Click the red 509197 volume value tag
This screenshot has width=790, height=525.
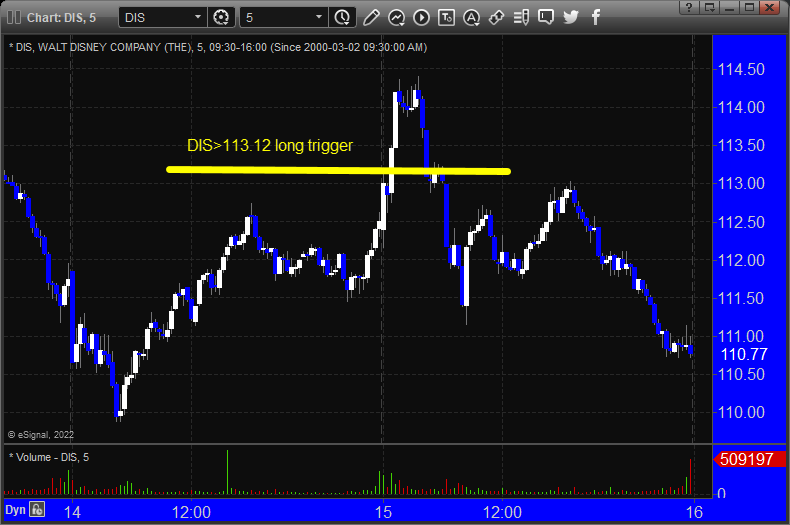pos(749,459)
